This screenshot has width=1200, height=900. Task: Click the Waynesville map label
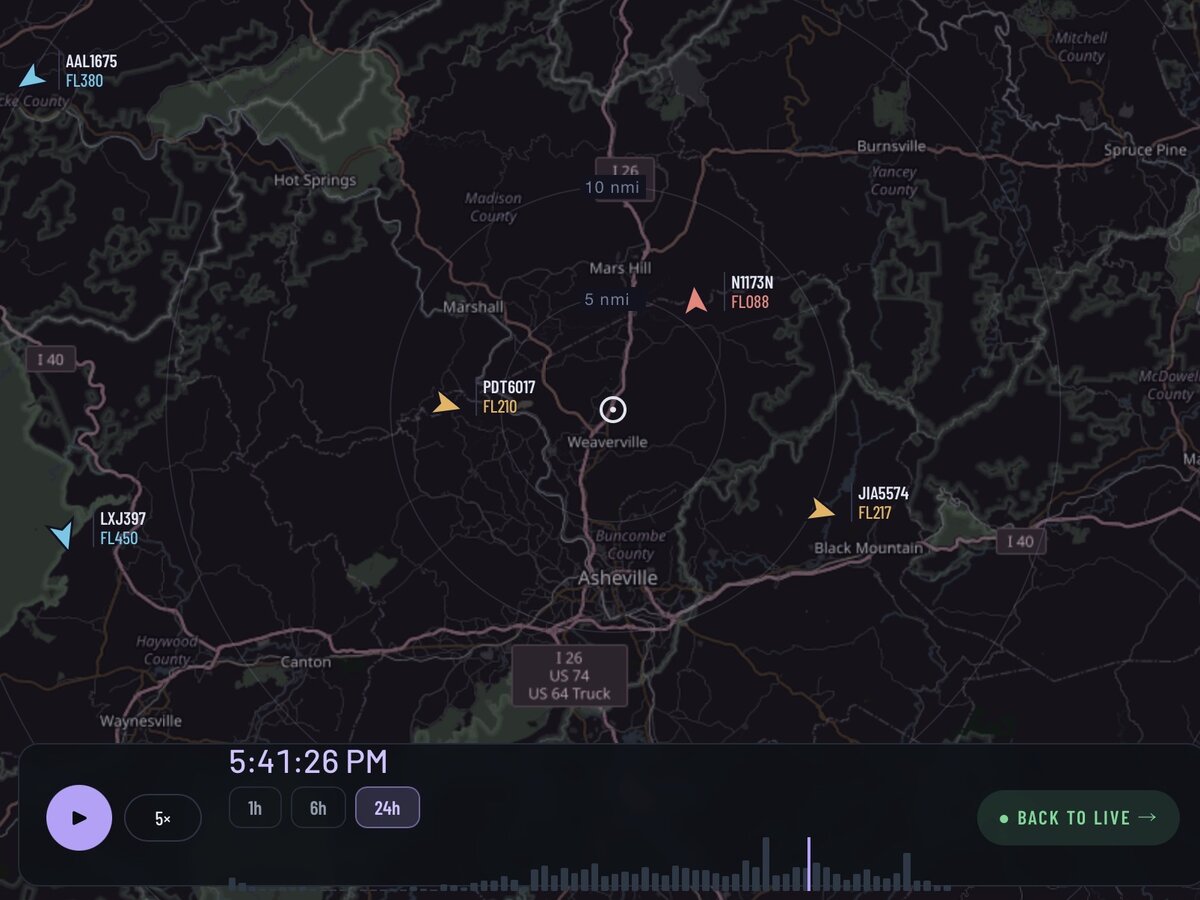[141, 720]
